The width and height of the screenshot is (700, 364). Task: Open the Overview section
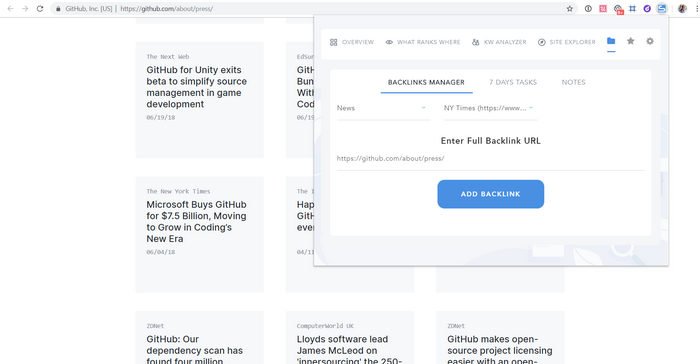[352, 42]
